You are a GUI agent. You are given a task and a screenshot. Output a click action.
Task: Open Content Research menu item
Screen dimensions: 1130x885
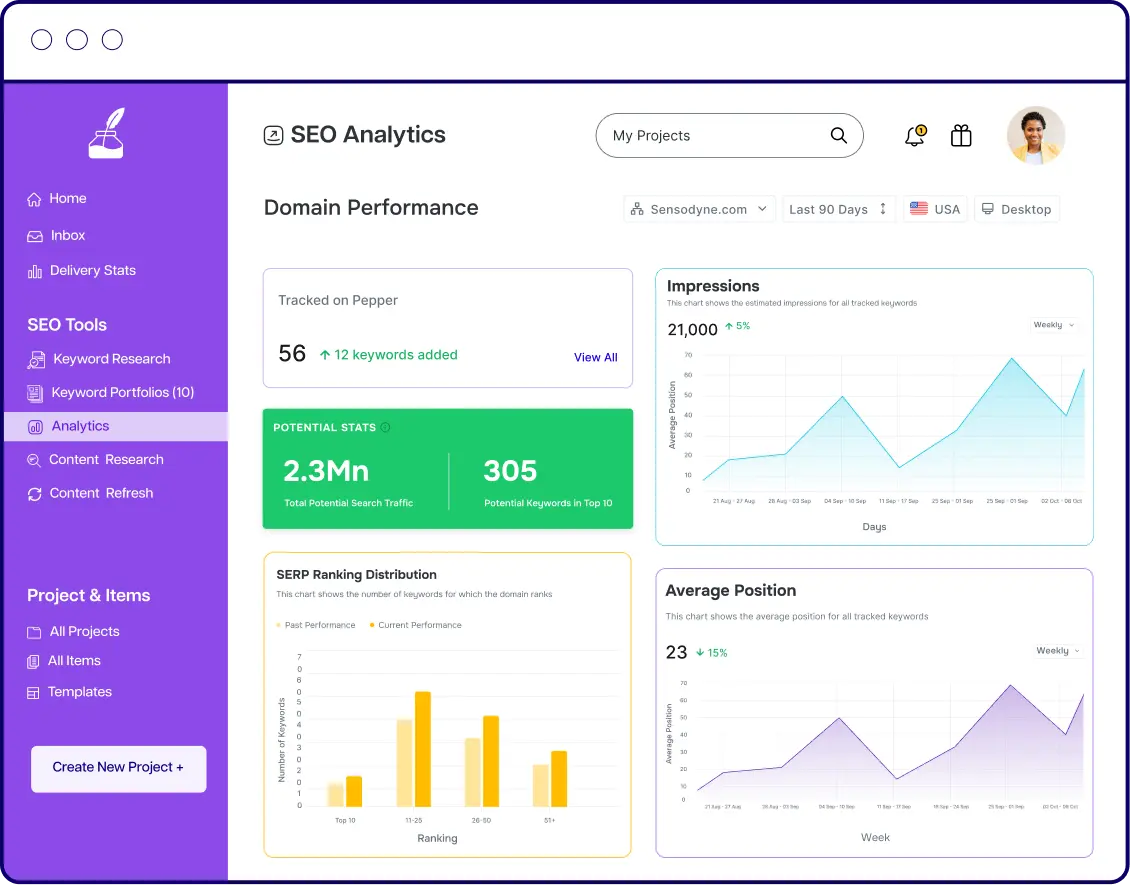(106, 460)
